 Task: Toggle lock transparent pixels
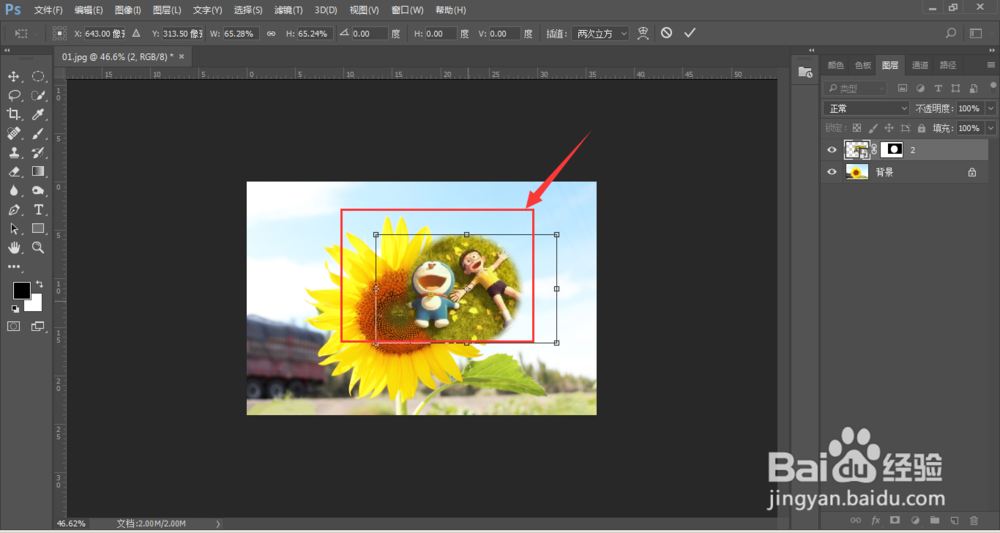pos(857,128)
